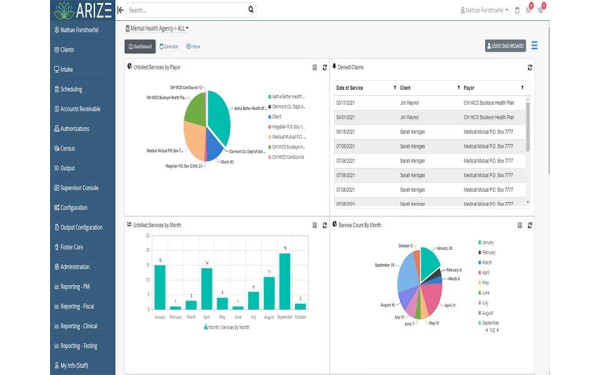Open Accounts Receivable in the sidebar
The image size is (600, 375).
(x=78, y=109)
